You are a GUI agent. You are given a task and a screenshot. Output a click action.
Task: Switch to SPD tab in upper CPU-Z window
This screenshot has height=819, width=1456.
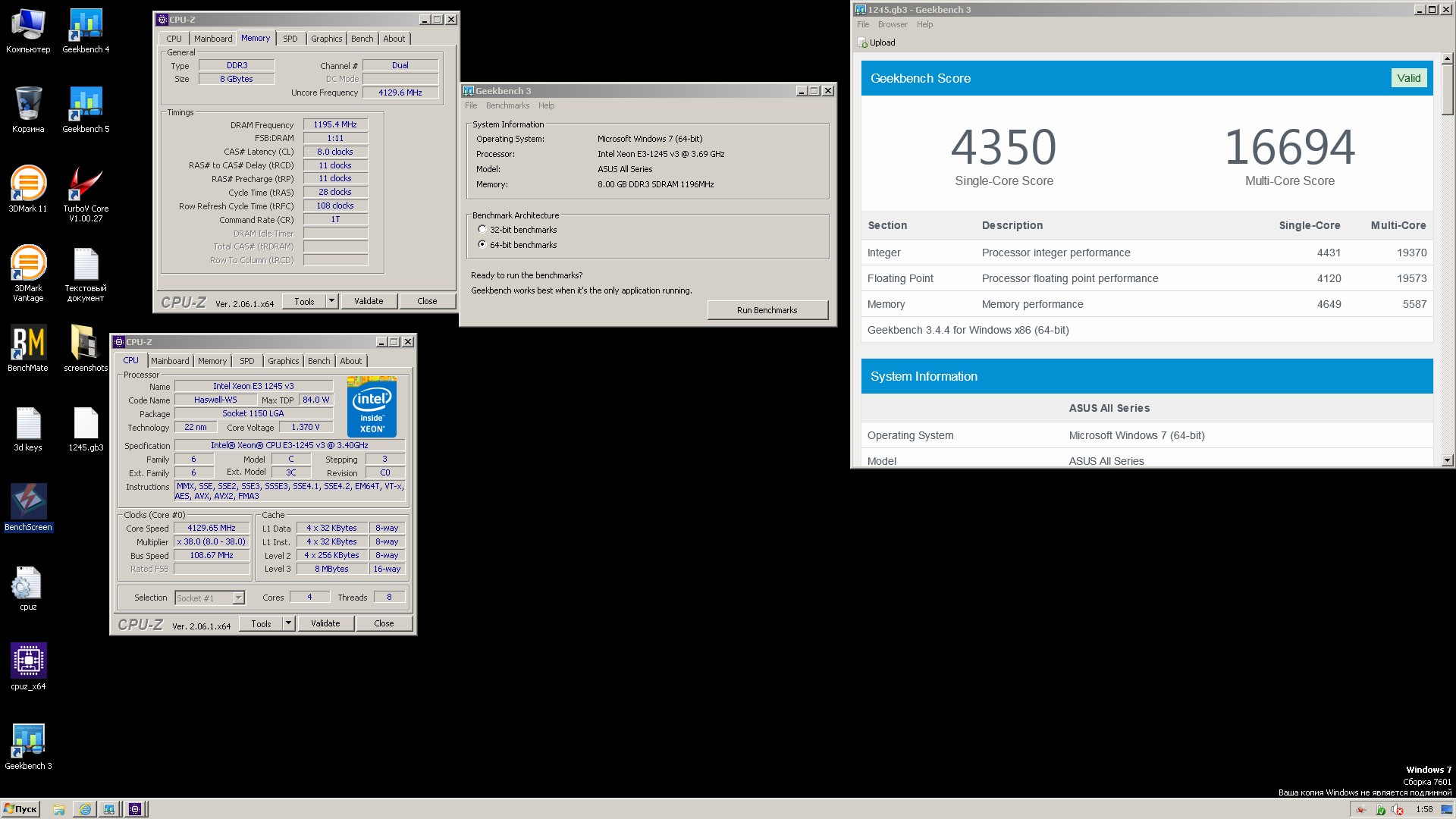pos(290,39)
